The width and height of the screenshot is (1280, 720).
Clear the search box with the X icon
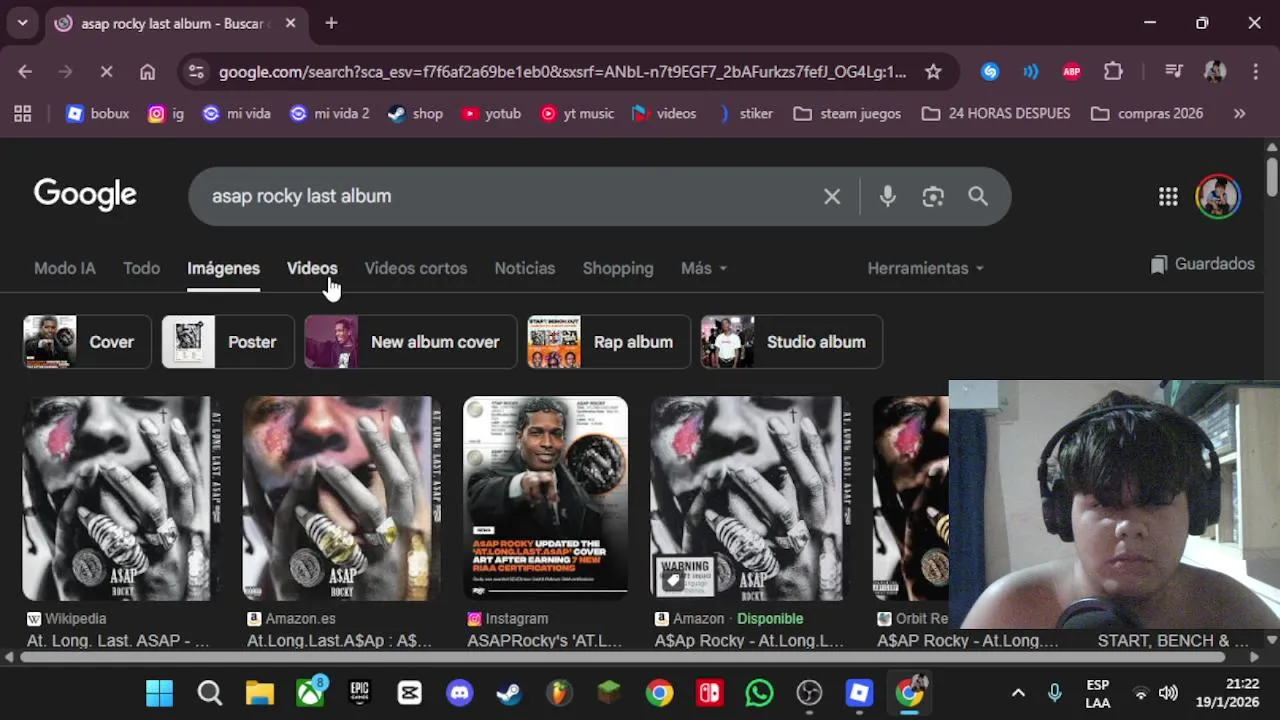click(832, 197)
